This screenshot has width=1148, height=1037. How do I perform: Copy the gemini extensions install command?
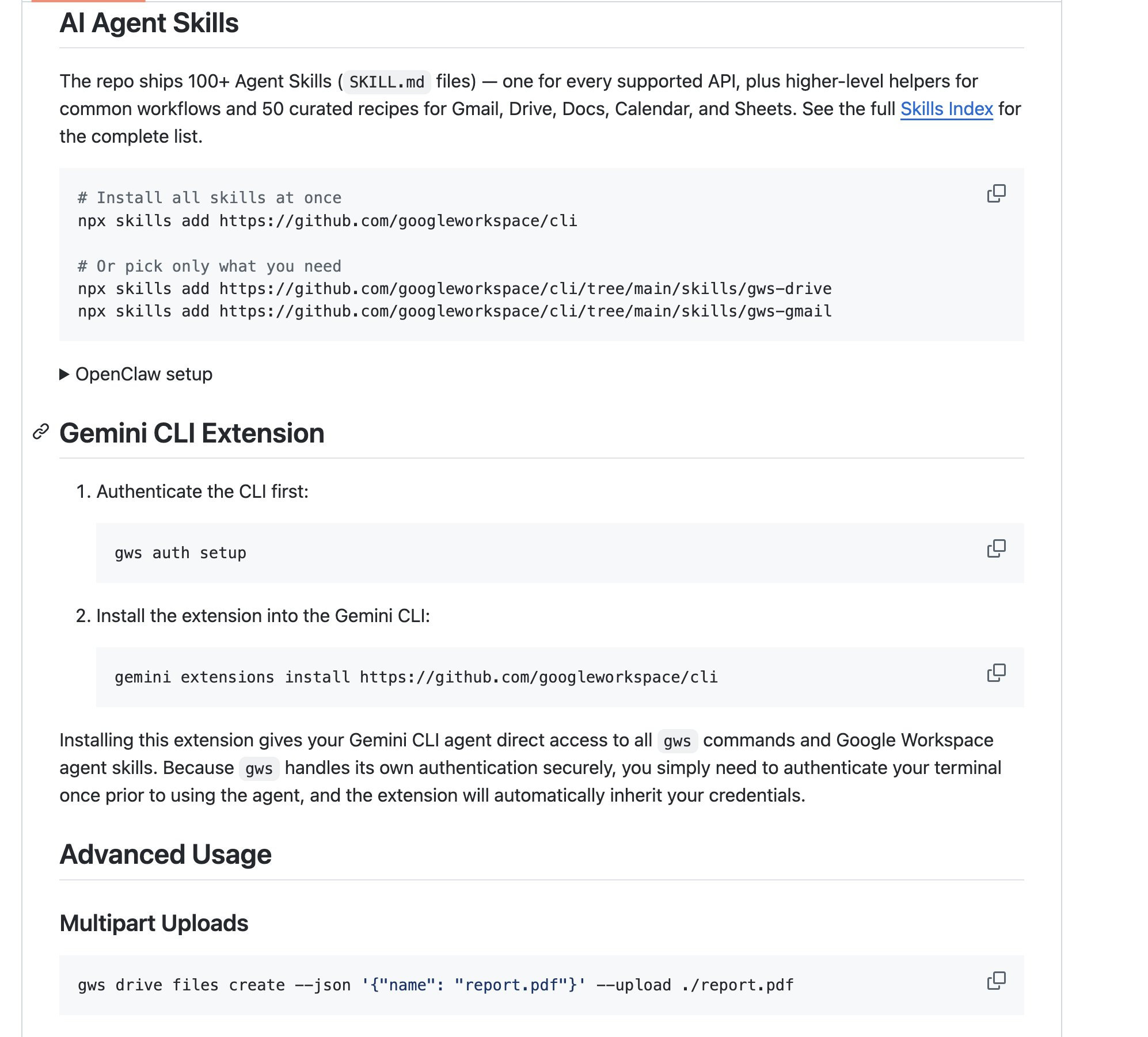tap(996, 673)
